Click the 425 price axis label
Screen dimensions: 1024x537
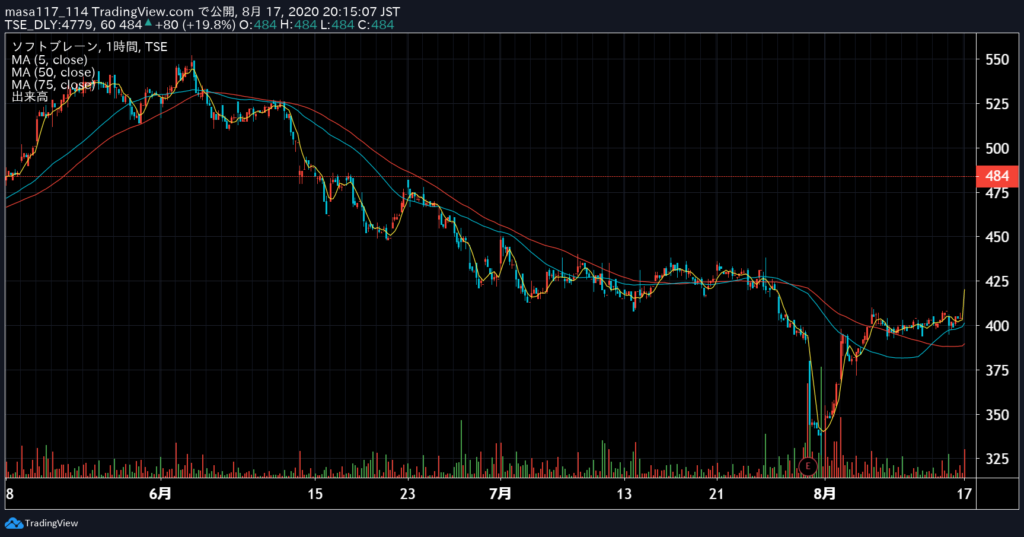click(997, 282)
